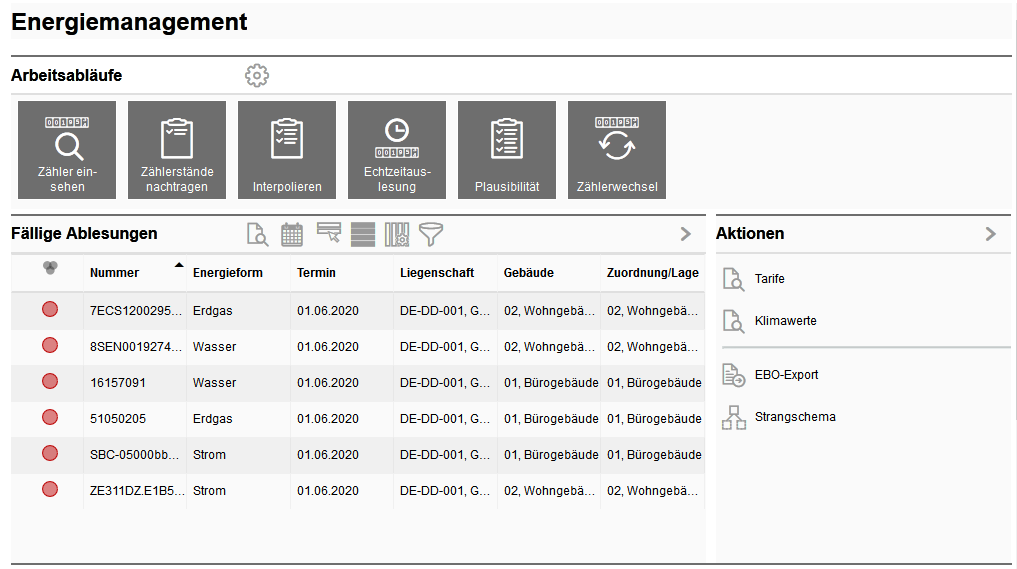
Task: Open the Zähler einsehen workflow tile
Action: [x=67, y=150]
